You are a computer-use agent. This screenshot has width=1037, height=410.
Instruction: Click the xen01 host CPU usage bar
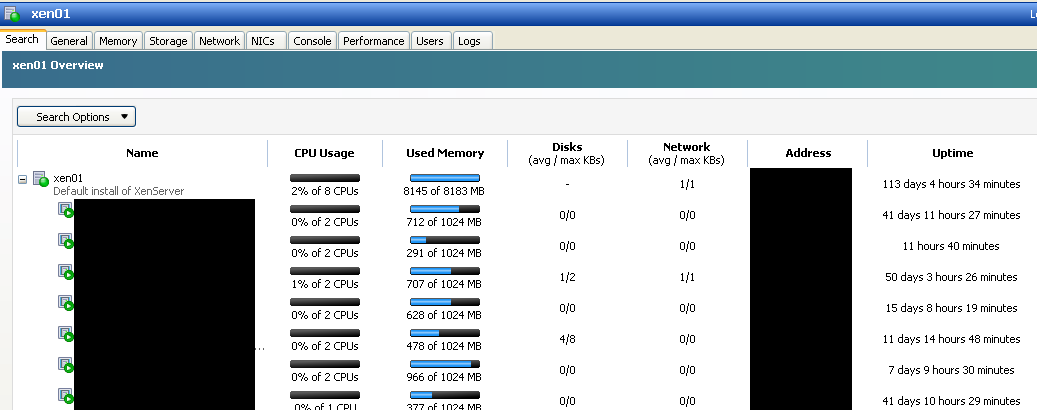coord(325,178)
